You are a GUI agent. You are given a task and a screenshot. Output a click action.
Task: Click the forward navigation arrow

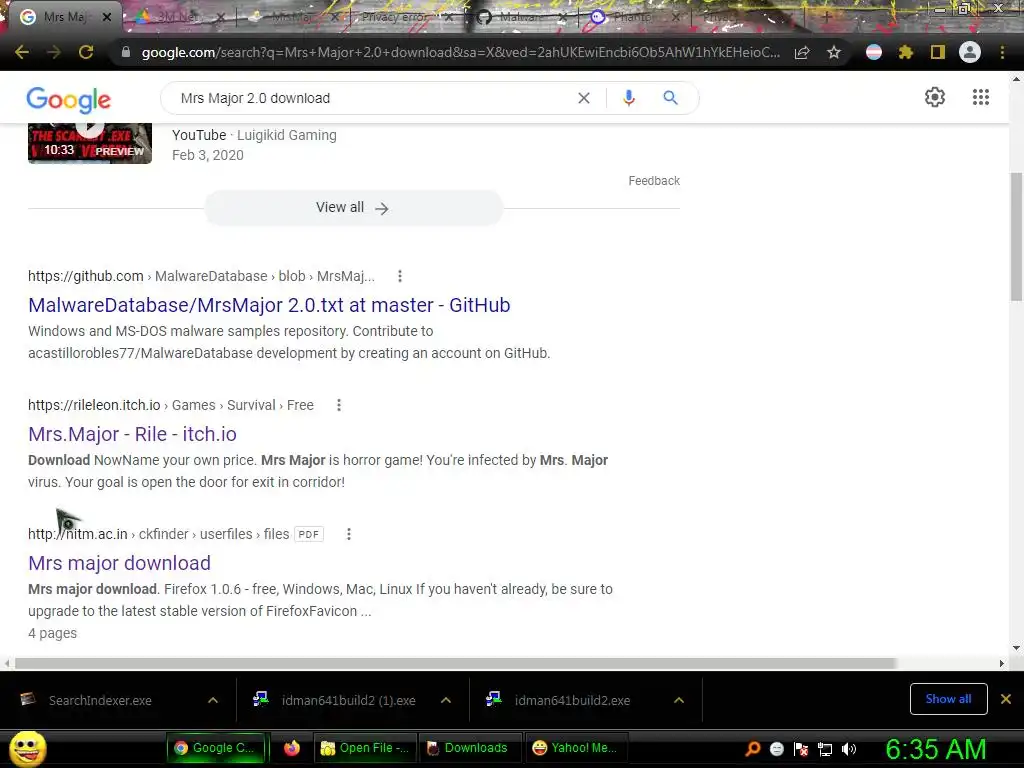(x=54, y=52)
